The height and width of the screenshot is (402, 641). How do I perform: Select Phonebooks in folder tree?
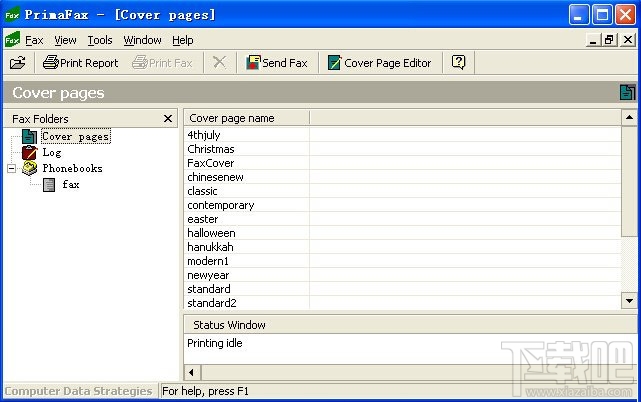[x=72, y=168]
